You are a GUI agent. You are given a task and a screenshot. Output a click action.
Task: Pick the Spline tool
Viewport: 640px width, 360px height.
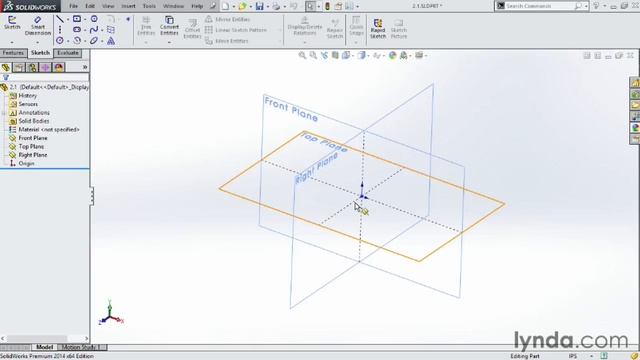[x=94, y=30]
